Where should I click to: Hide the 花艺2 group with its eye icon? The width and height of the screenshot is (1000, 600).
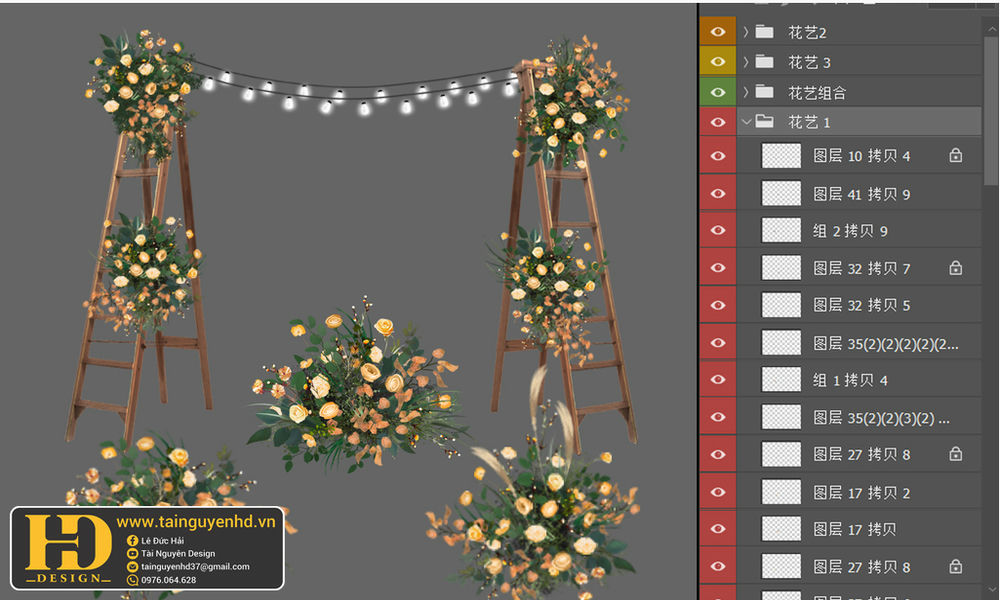[x=716, y=32]
